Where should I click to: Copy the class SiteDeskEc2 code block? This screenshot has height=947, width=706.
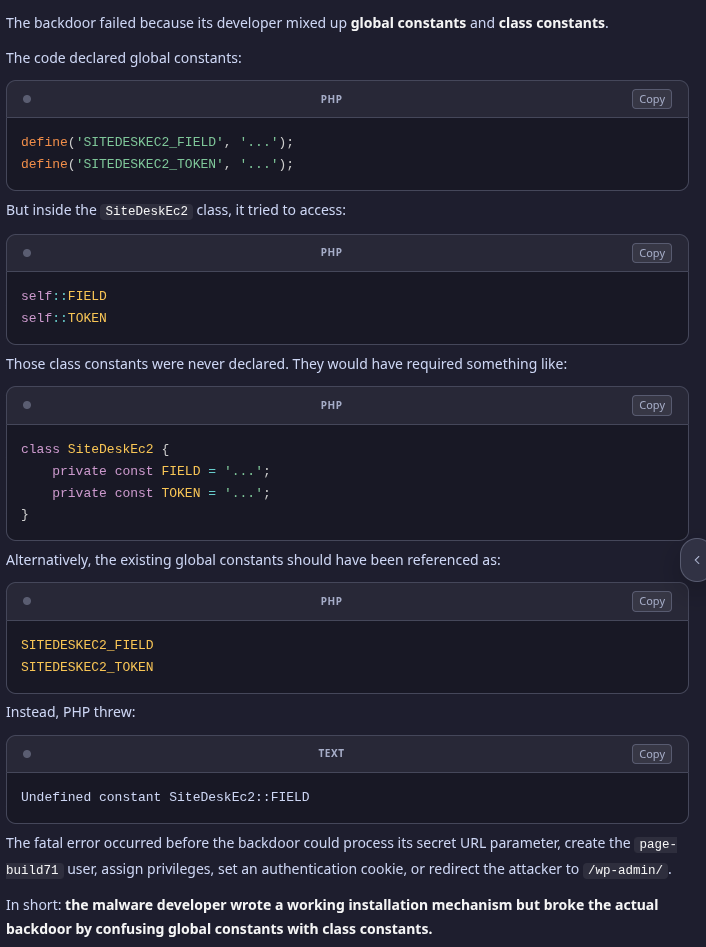click(x=652, y=405)
